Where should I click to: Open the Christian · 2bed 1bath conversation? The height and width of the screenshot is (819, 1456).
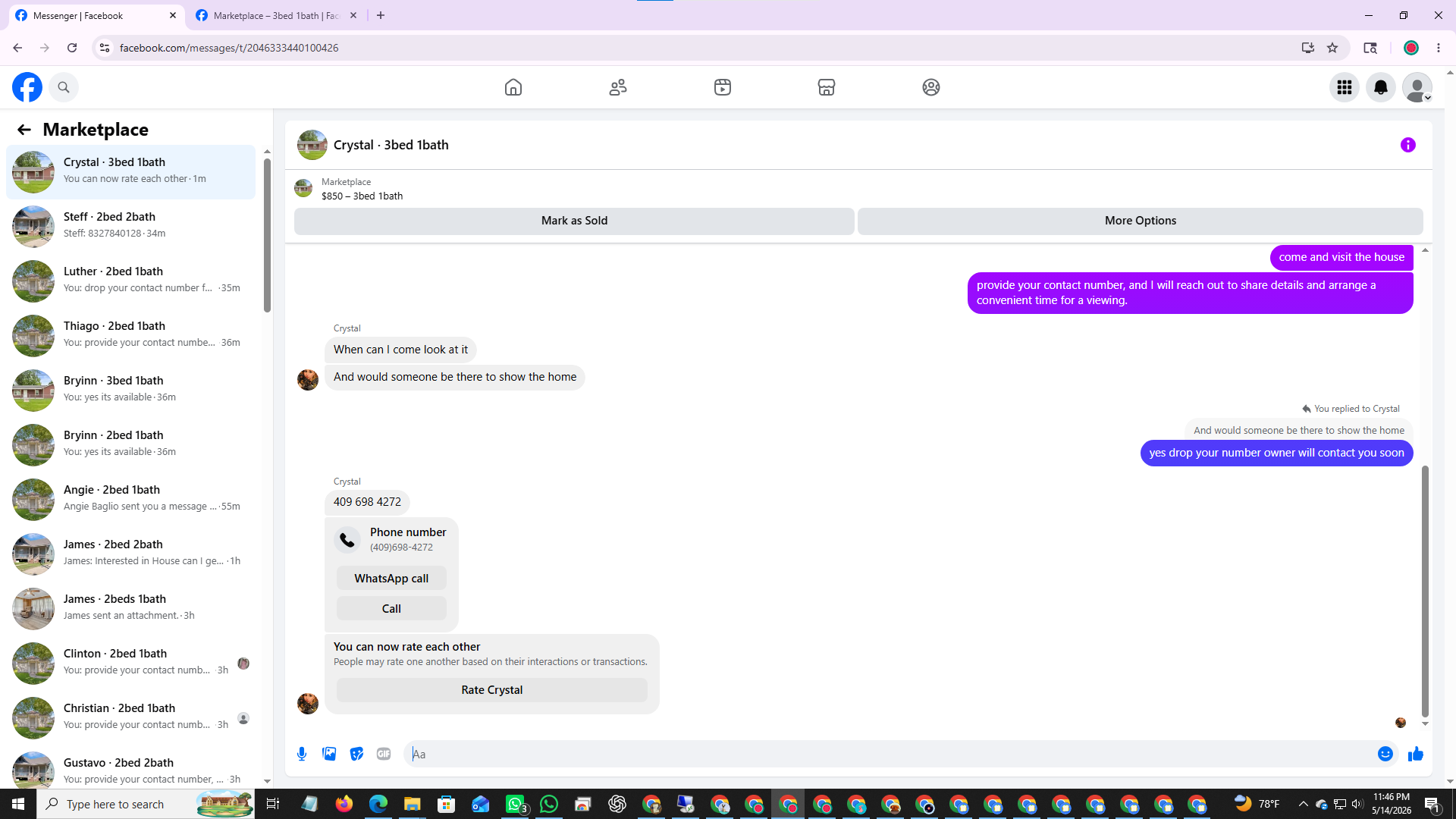pos(131,718)
